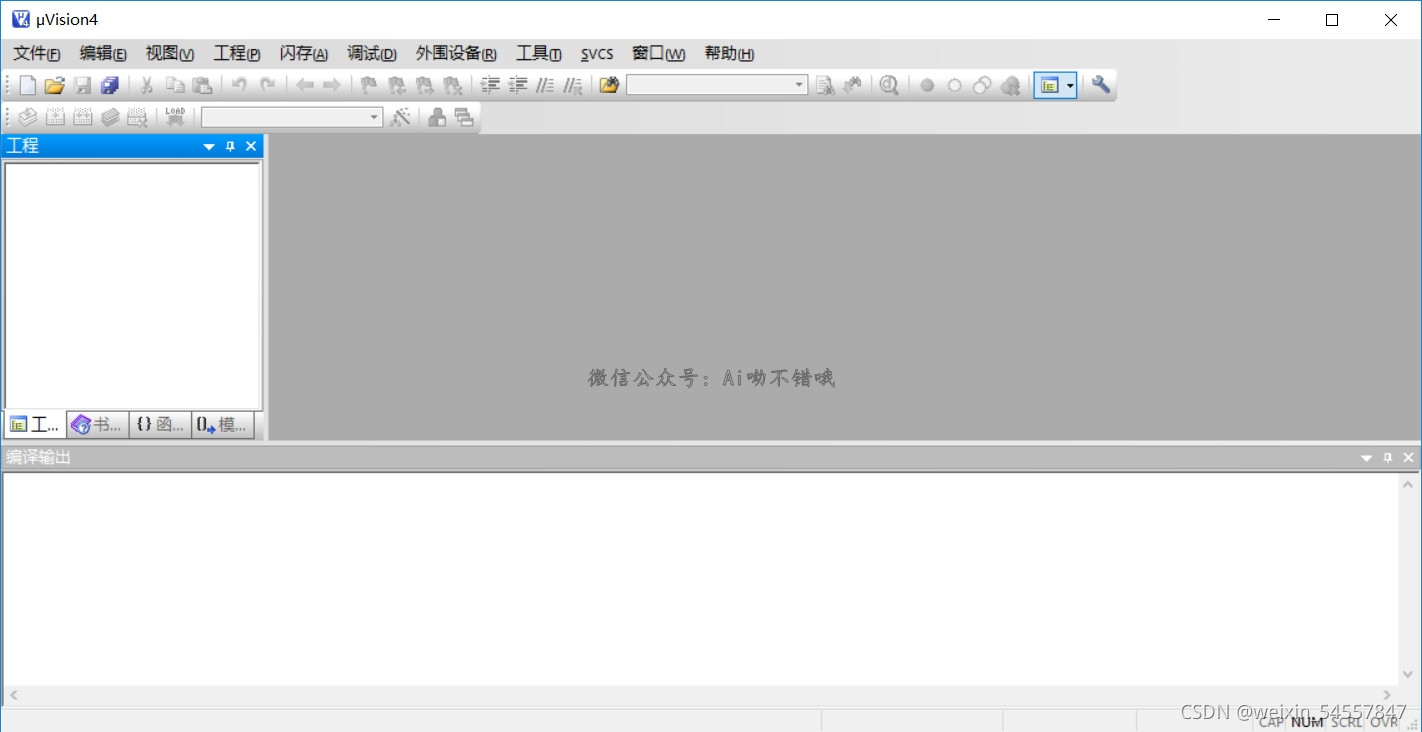Click the Save All files icon
This screenshot has width=1422, height=732.
[110, 85]
